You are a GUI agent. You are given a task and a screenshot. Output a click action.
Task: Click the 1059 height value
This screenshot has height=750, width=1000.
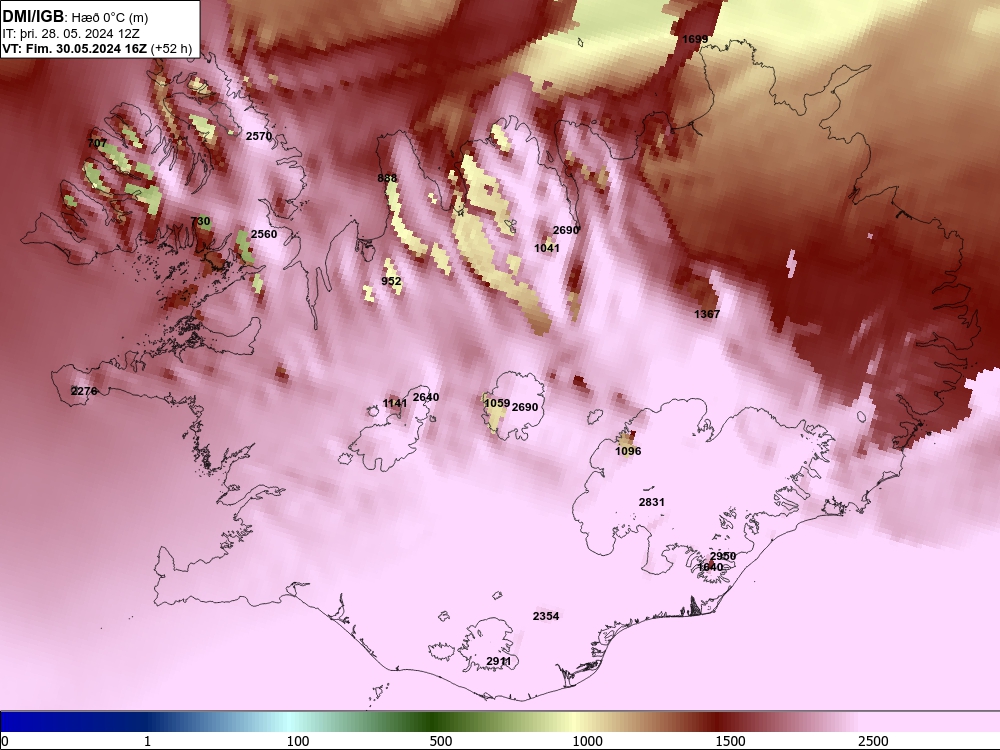497,403
